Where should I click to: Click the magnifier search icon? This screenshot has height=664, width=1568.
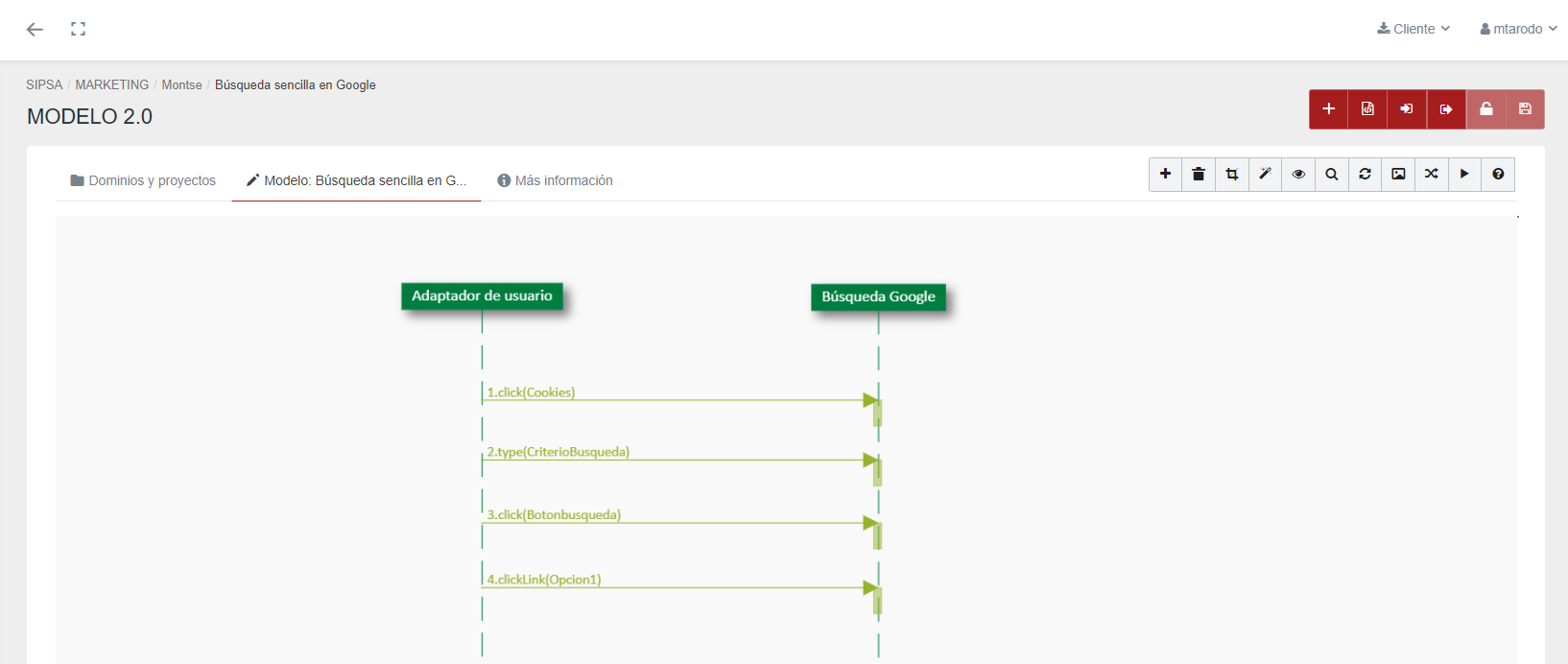coord(1332,175)
